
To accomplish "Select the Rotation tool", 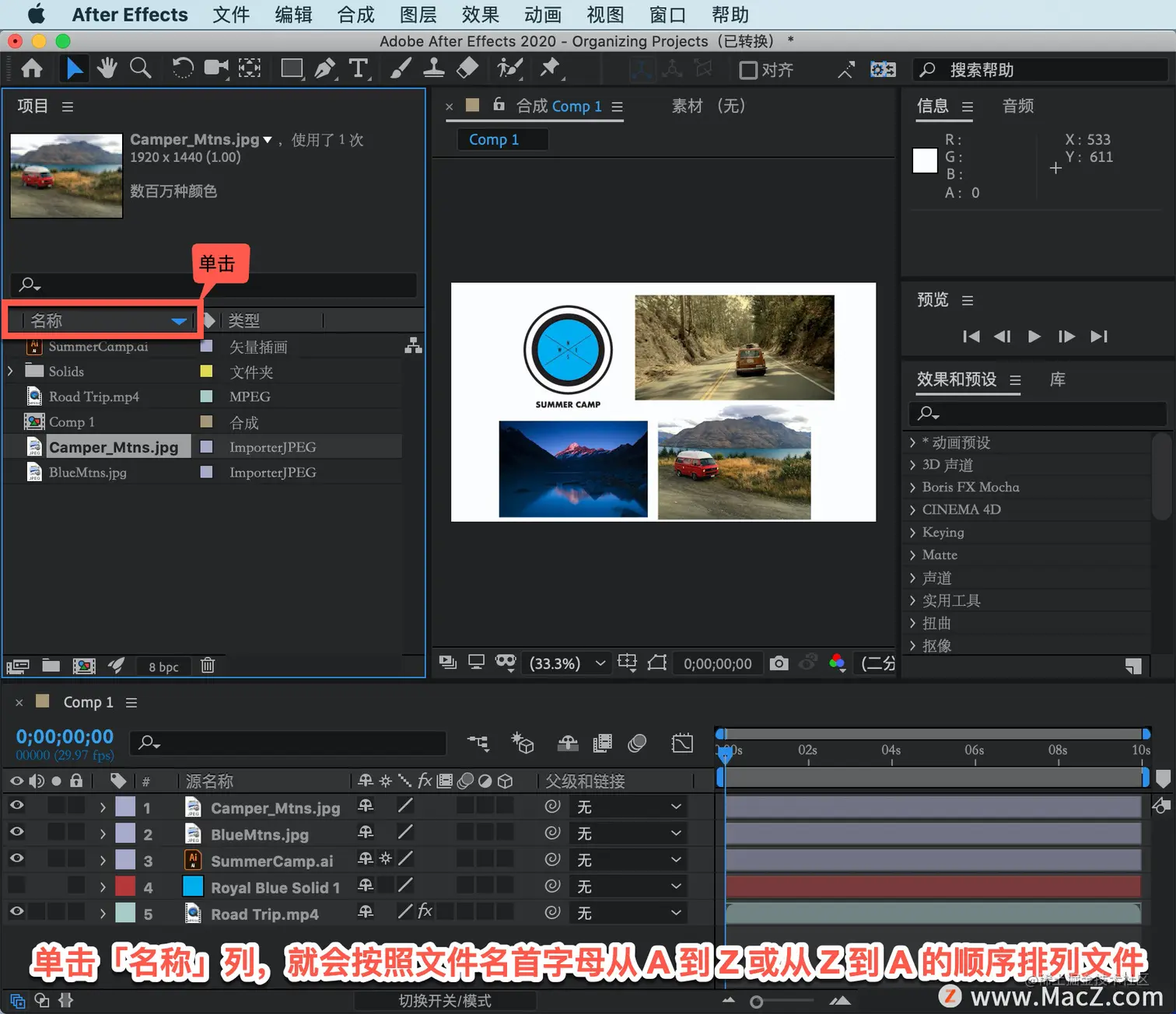I will 183,69.
